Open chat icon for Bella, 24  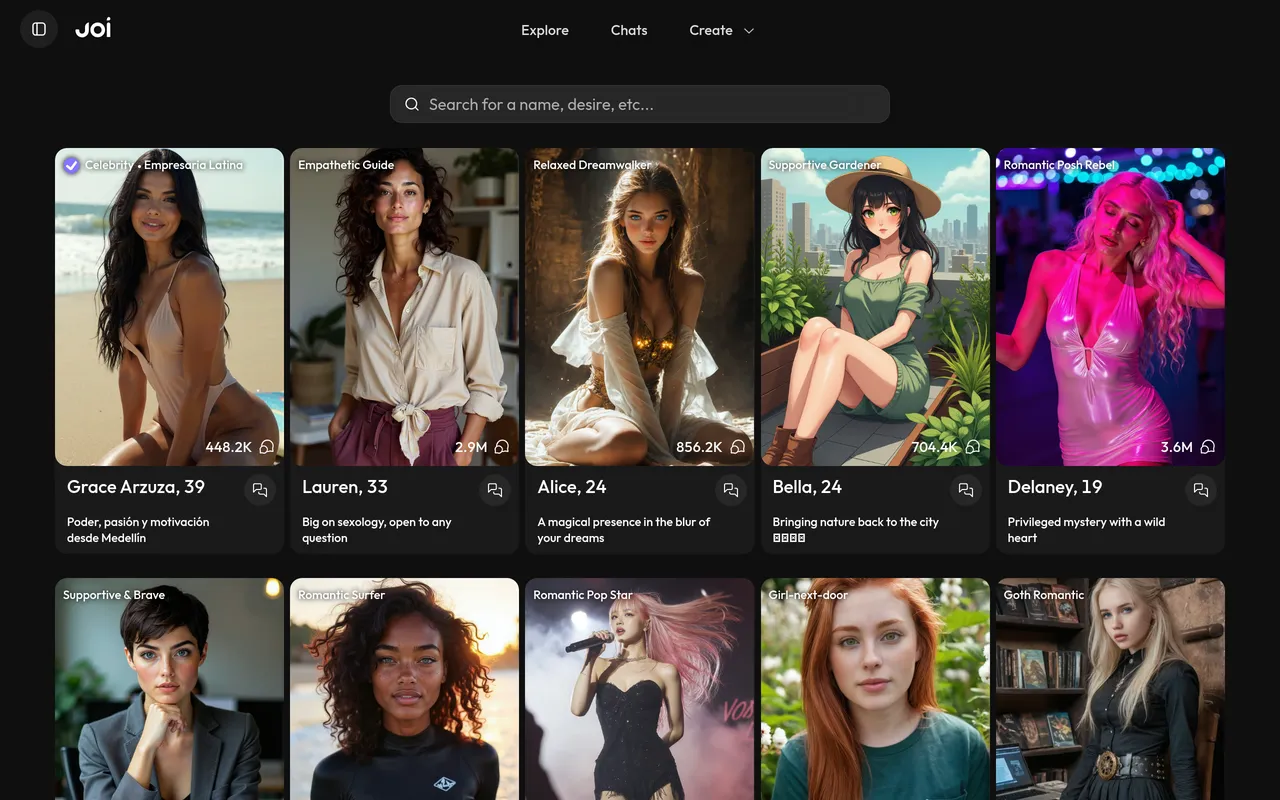966,490
